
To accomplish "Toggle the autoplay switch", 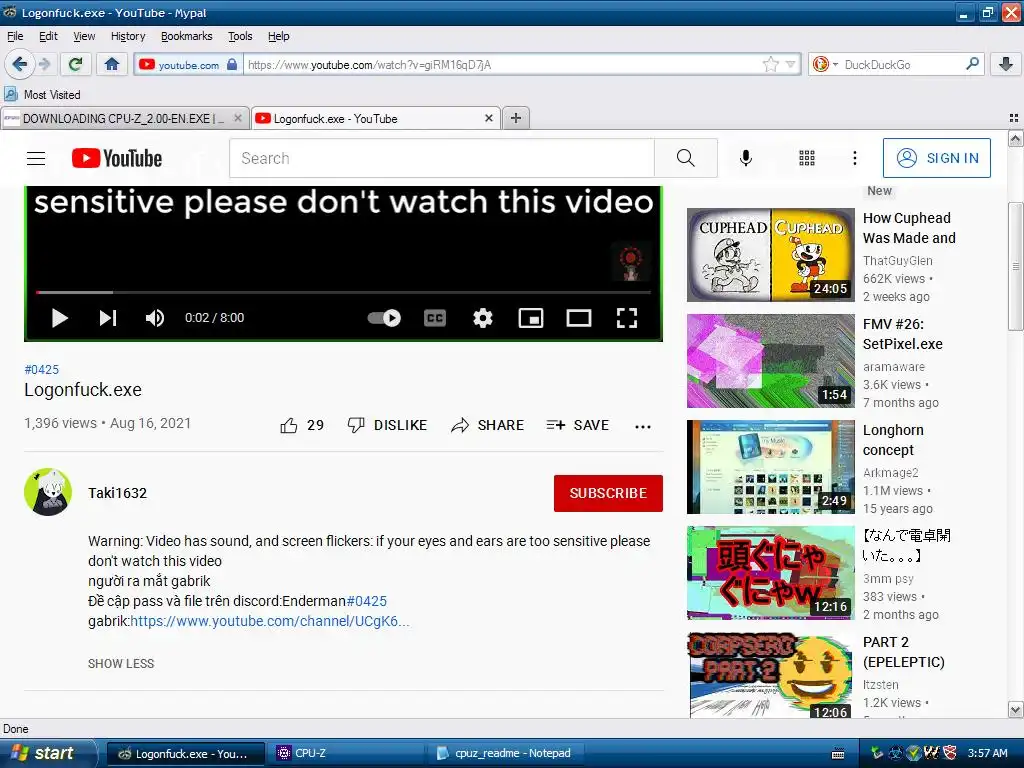I will [384, 318].
